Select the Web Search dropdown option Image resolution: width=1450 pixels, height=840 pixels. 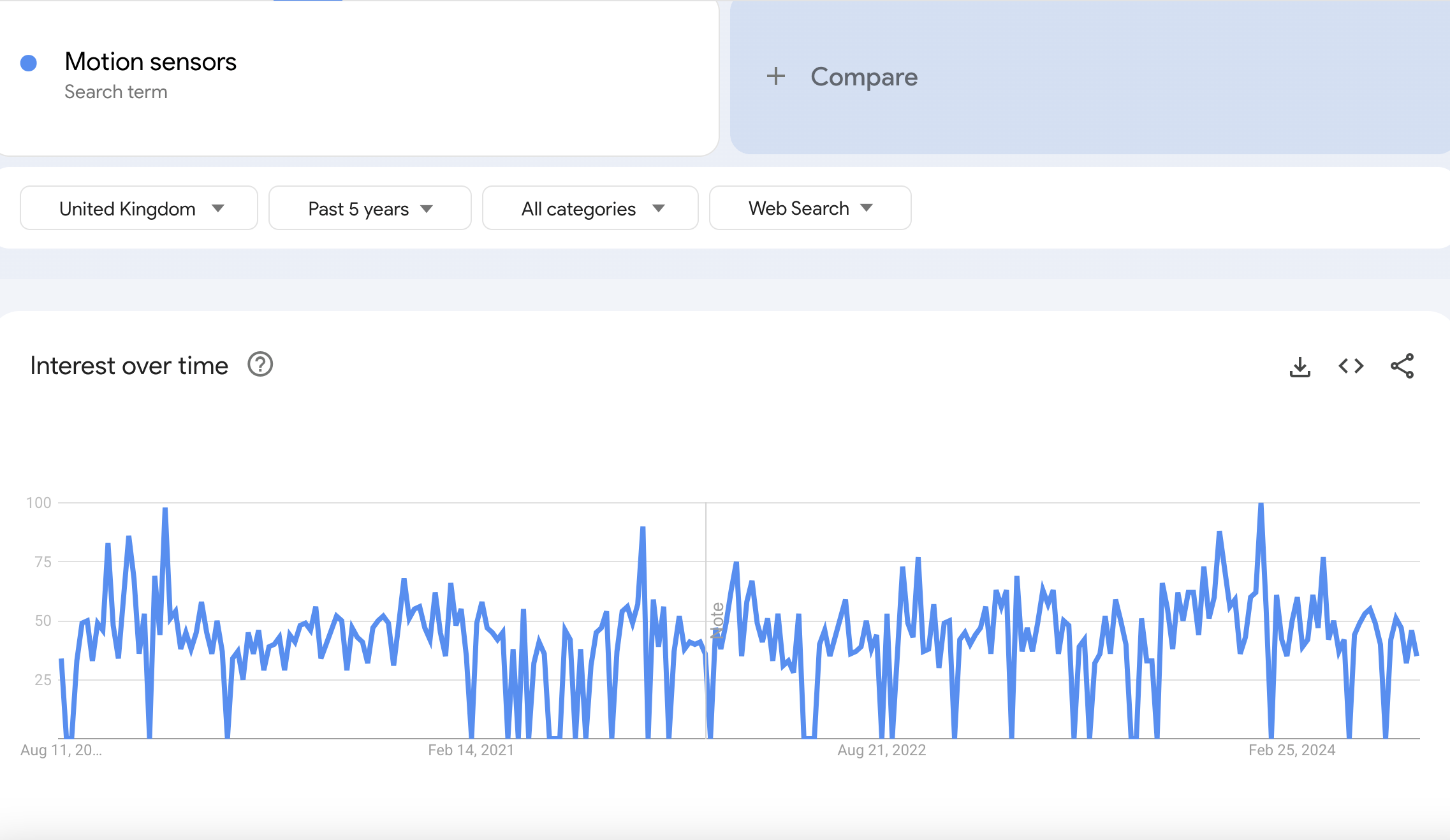(x=811, y=208)
